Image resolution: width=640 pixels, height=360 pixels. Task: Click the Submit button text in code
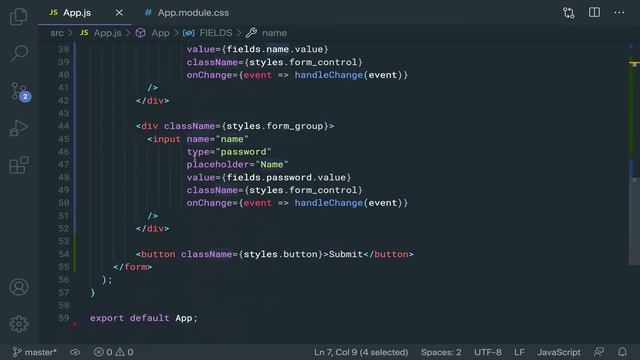pos(346,254)
